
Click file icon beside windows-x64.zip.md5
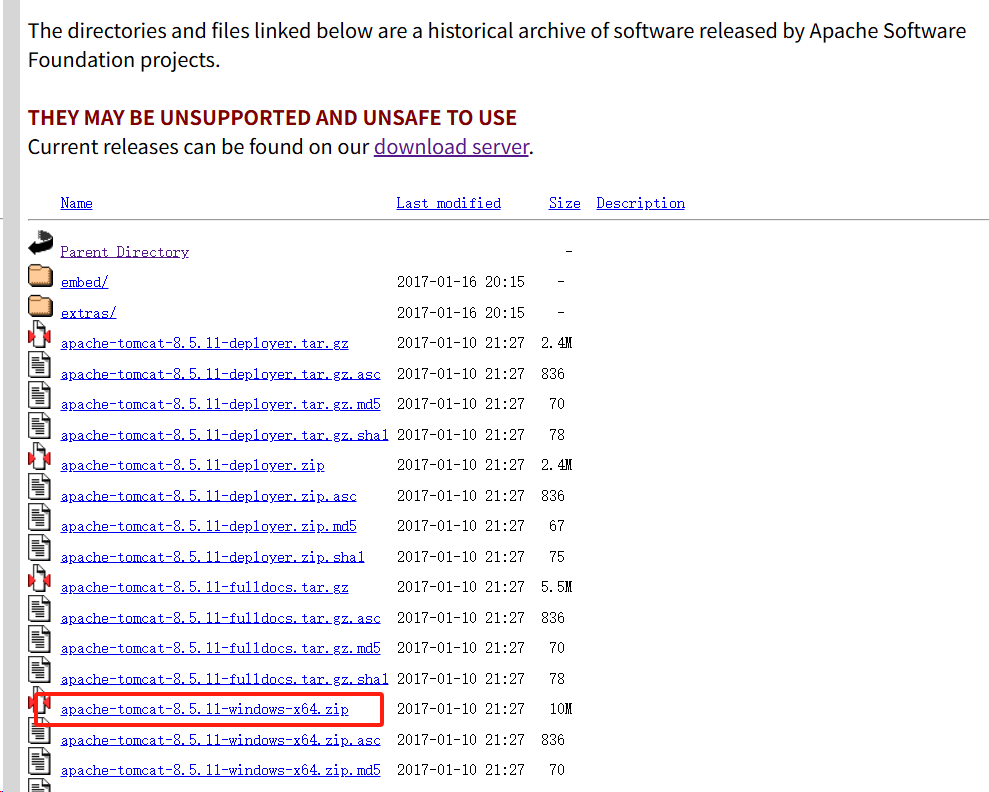click(39, 760)
